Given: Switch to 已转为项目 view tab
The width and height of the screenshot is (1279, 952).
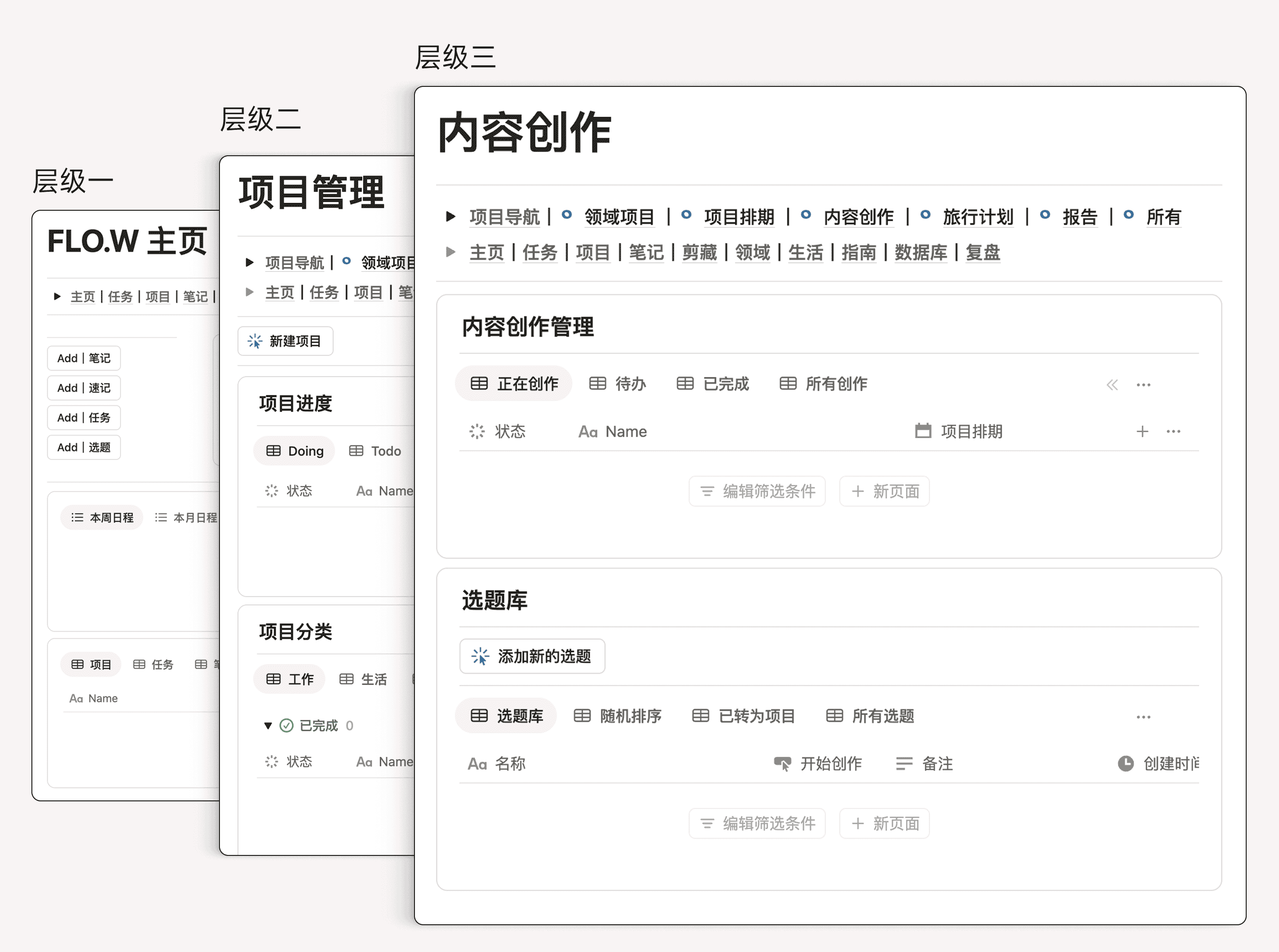Looking at the screenshot, I should [743, 716].
